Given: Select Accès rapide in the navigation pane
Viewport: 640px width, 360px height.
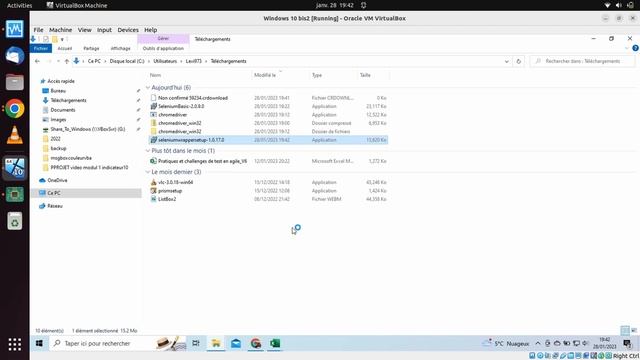Looking at the screenshot, I should click(x=61, y=81).
